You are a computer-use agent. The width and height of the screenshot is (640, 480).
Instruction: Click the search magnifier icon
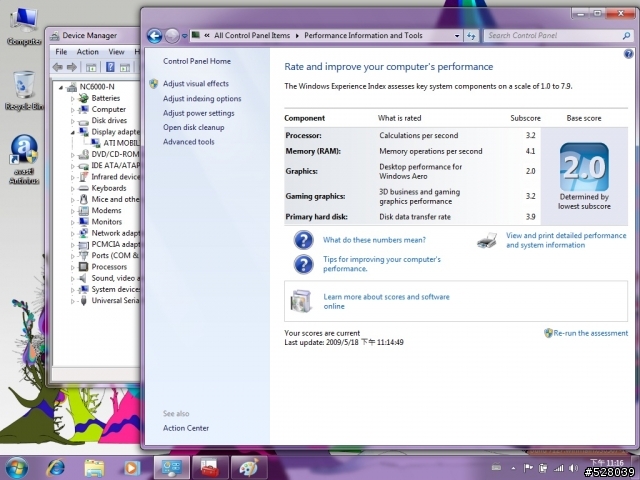[627, 36]
